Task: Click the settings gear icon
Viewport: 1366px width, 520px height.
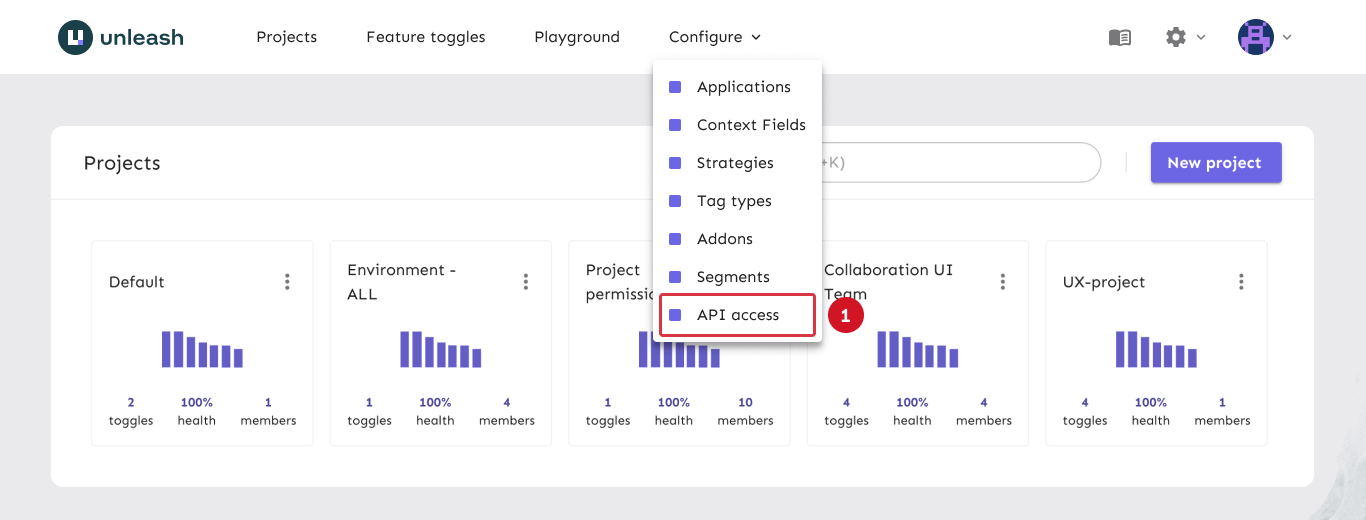Action: tap(1175, 37)
